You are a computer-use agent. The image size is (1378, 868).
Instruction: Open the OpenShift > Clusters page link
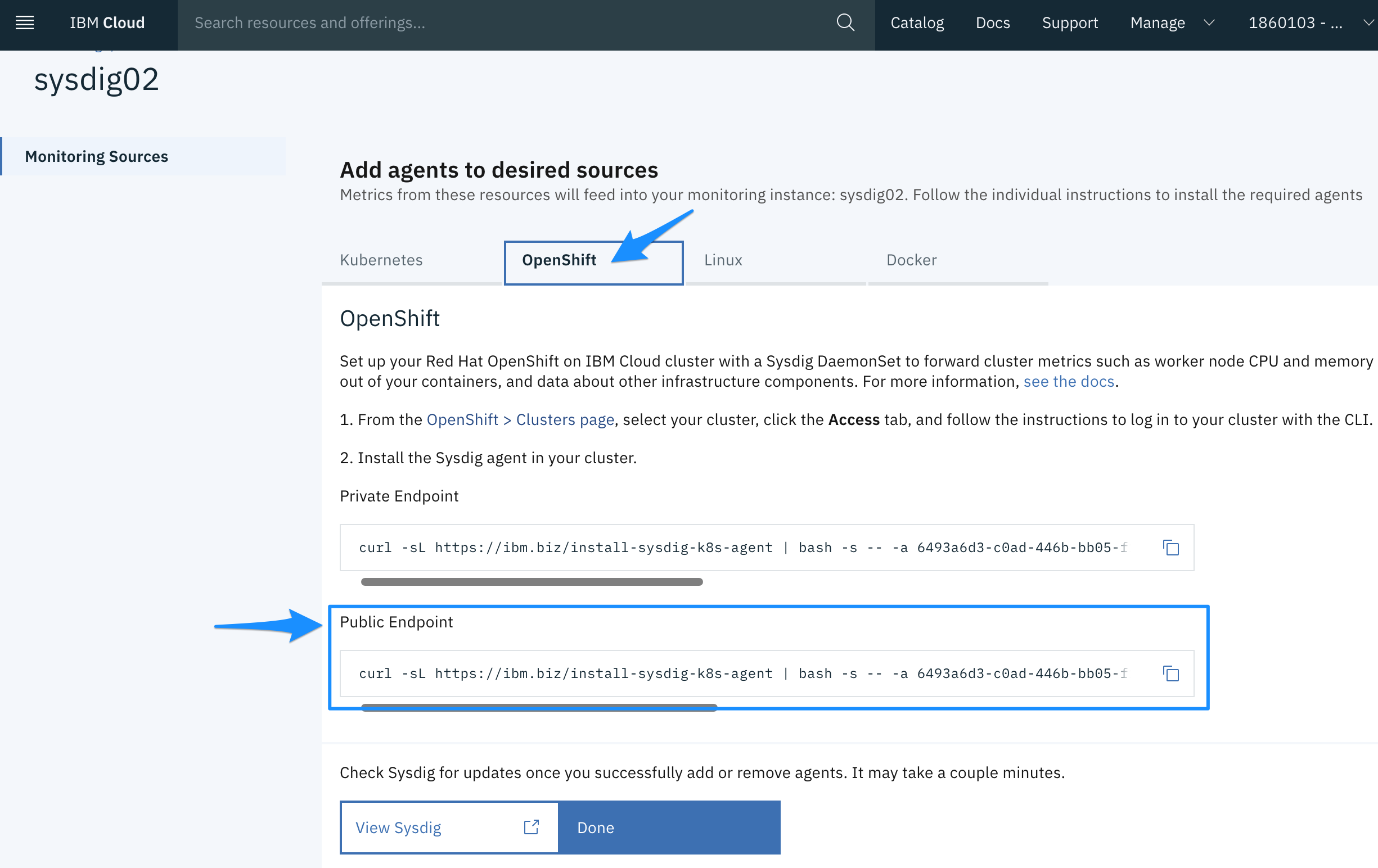[x=520, y=420]
